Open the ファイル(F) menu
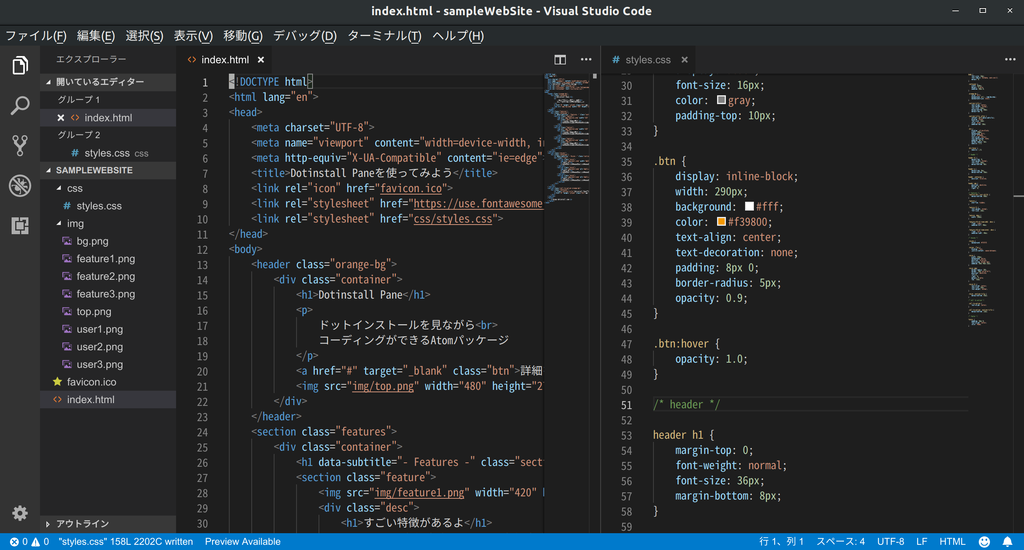This screenshot has height=550, width=1024. 36,36
